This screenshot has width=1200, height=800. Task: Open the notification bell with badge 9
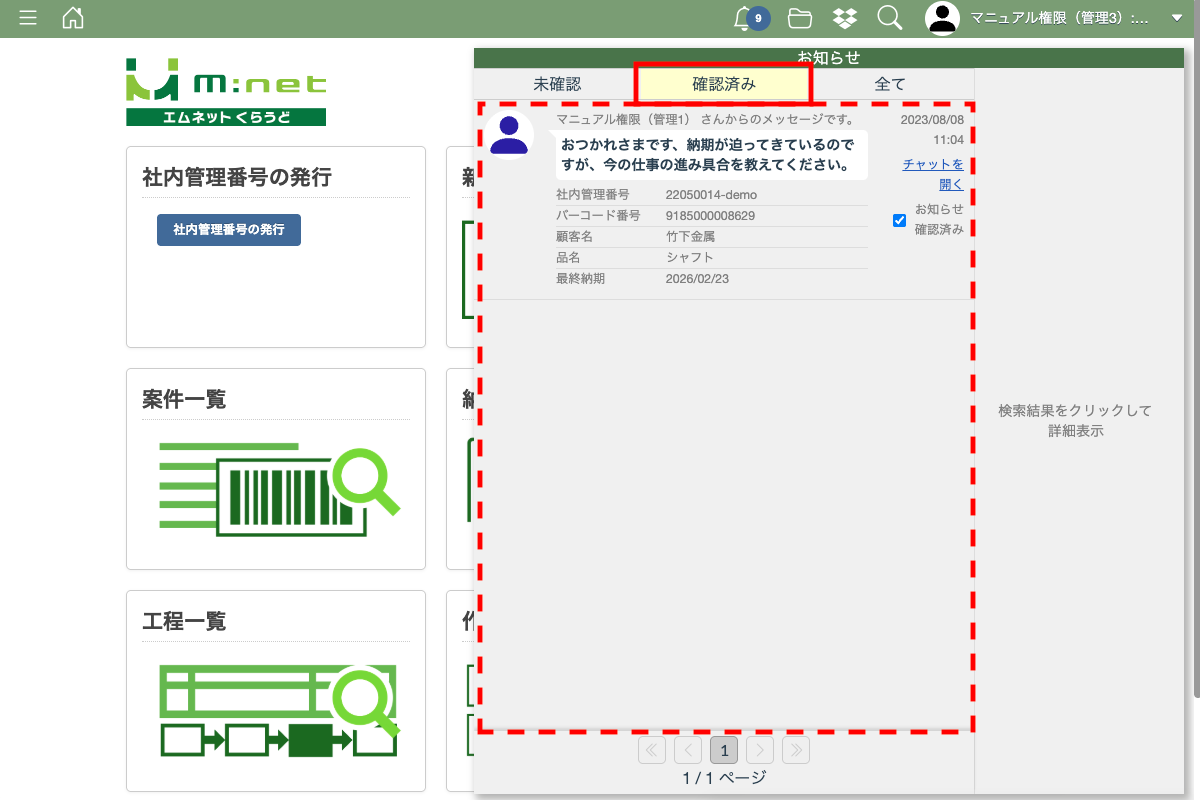point(743,18)
